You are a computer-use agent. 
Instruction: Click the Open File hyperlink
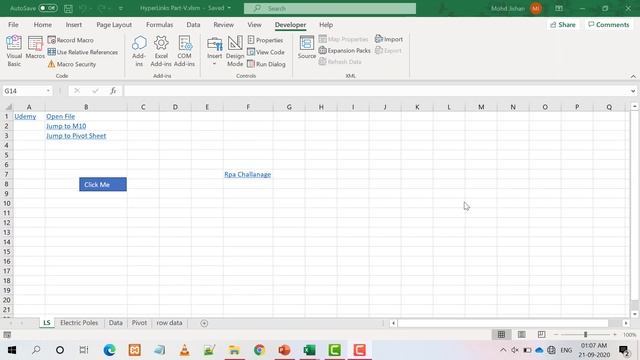tap(60, 117)
